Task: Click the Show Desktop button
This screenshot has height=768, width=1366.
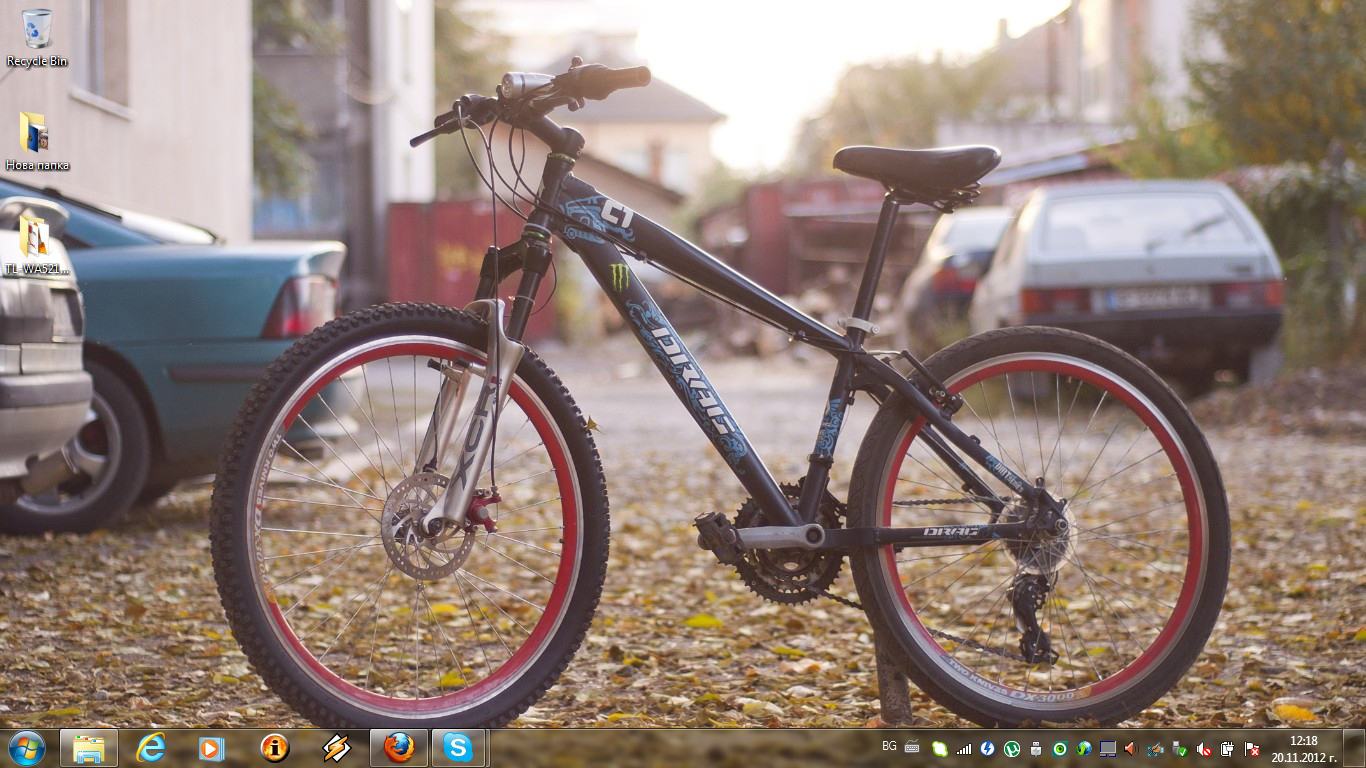Action: (x=1354, y=748)
